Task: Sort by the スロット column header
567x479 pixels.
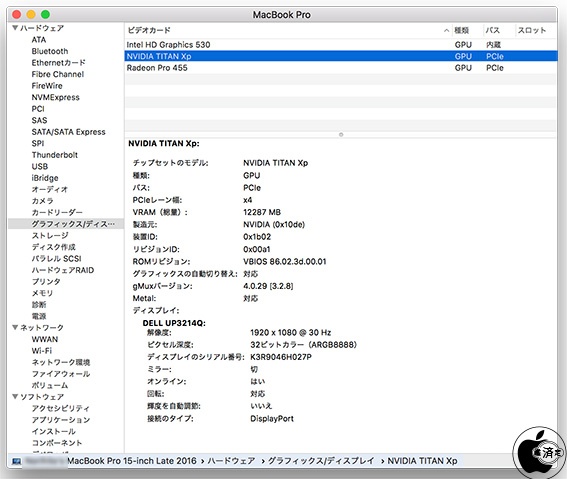Action: pos(532,30)
